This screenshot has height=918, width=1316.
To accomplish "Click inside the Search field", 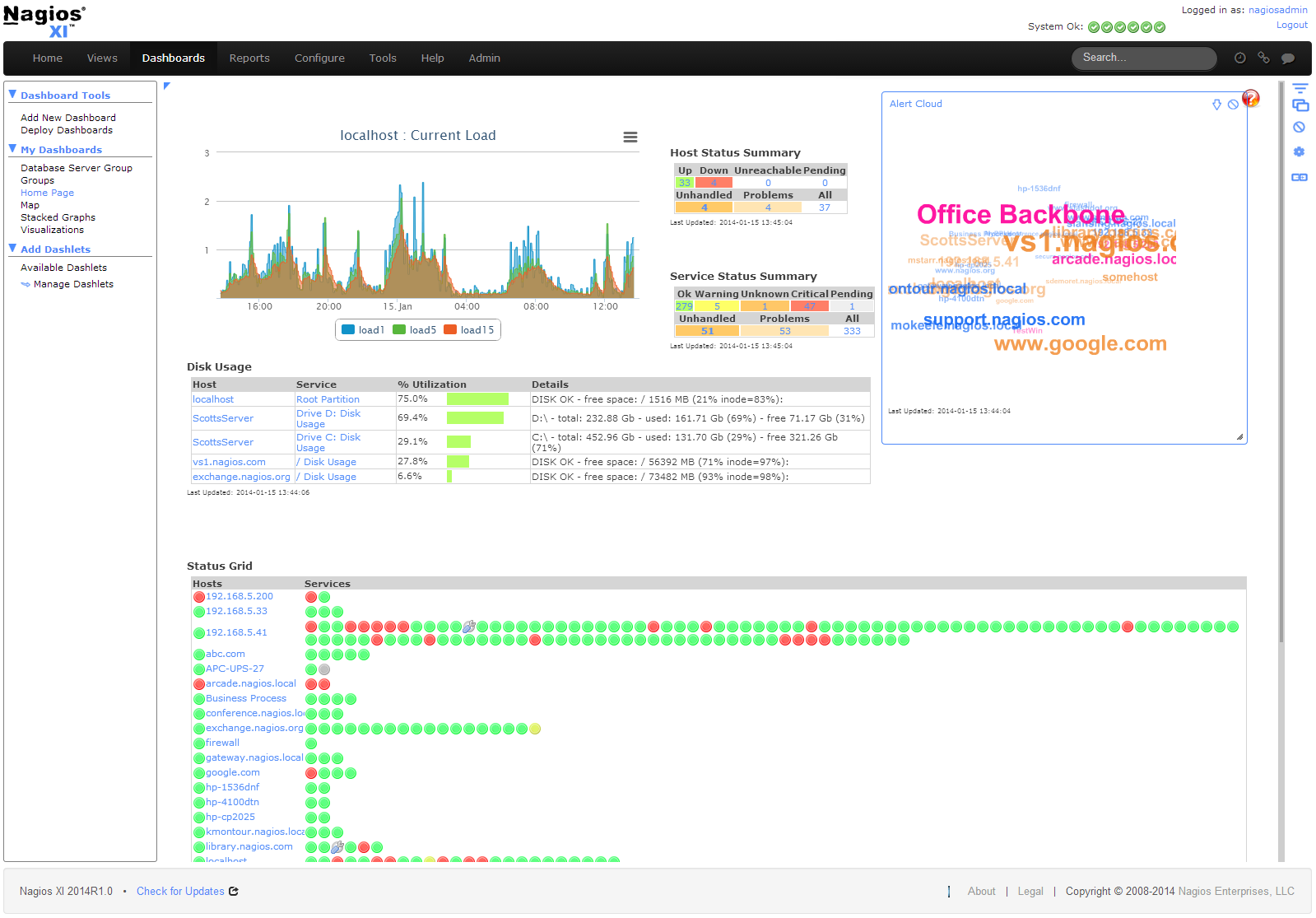I will click(1142, 58).
